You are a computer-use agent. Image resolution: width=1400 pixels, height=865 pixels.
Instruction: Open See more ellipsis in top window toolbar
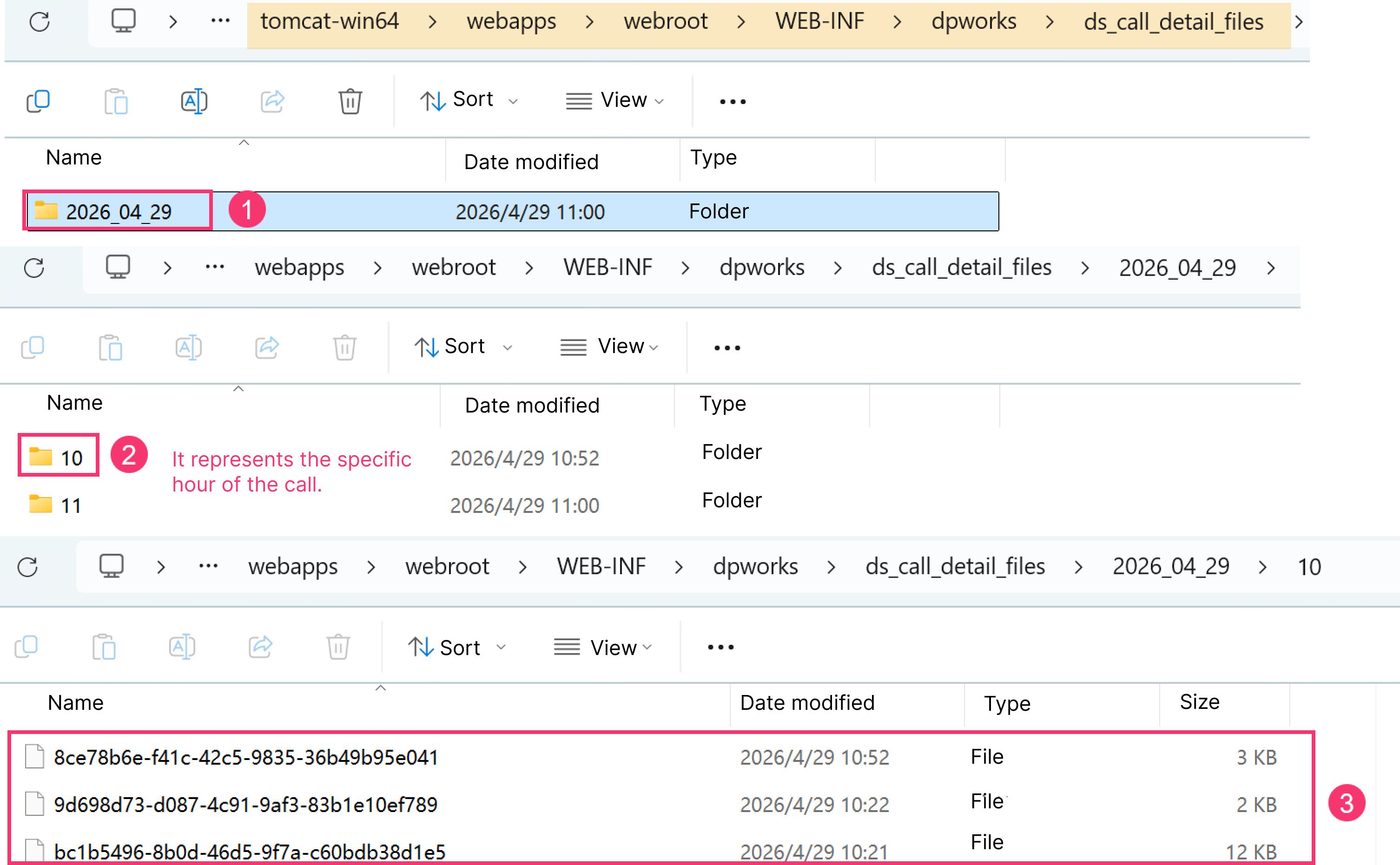click(733, 102)
